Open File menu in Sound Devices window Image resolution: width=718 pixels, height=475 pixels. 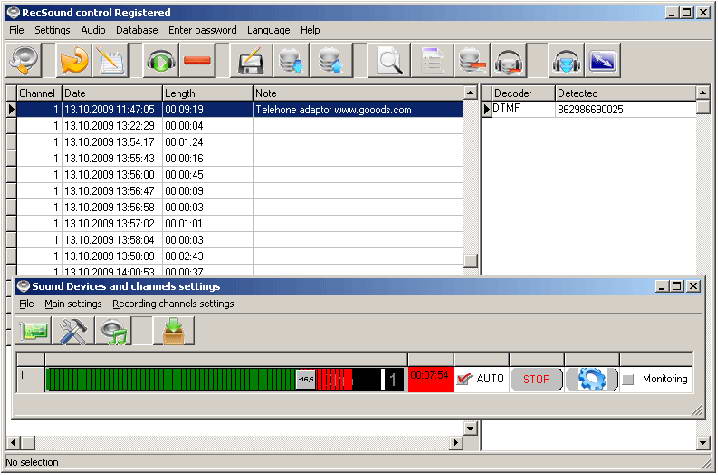click(27, 304)
